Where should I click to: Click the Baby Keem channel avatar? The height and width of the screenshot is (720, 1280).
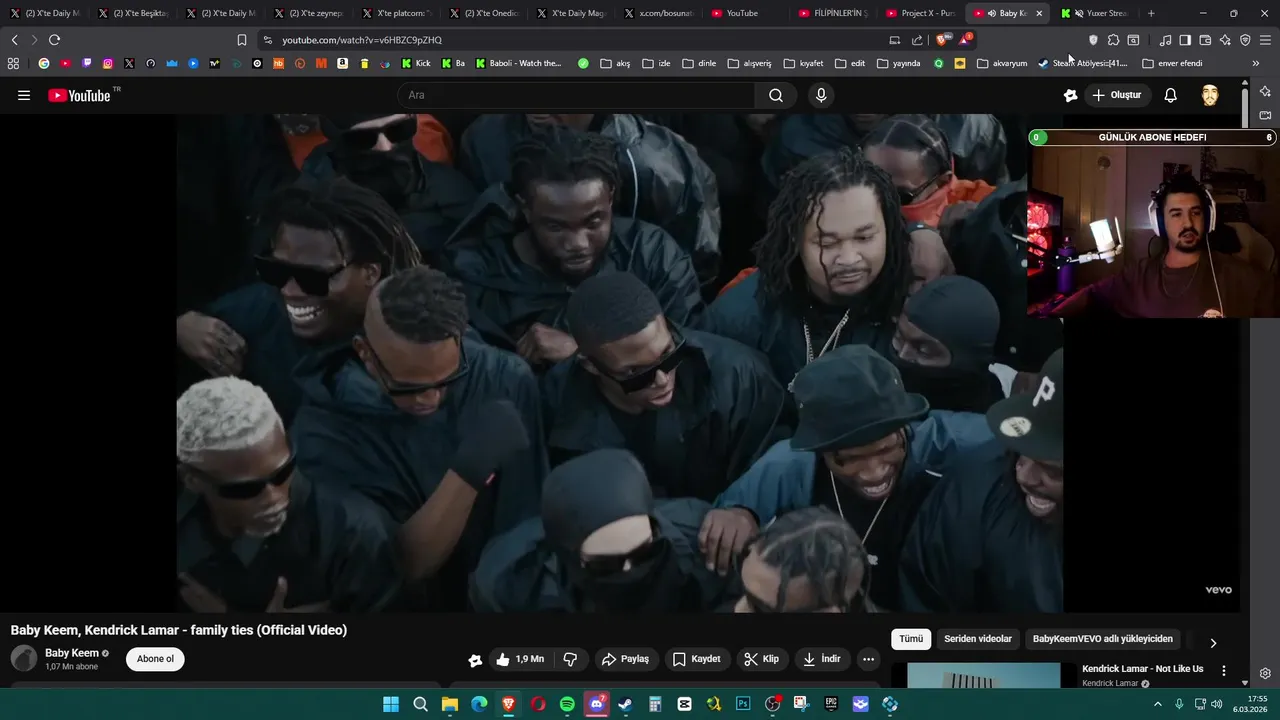[x=24, y=658]
